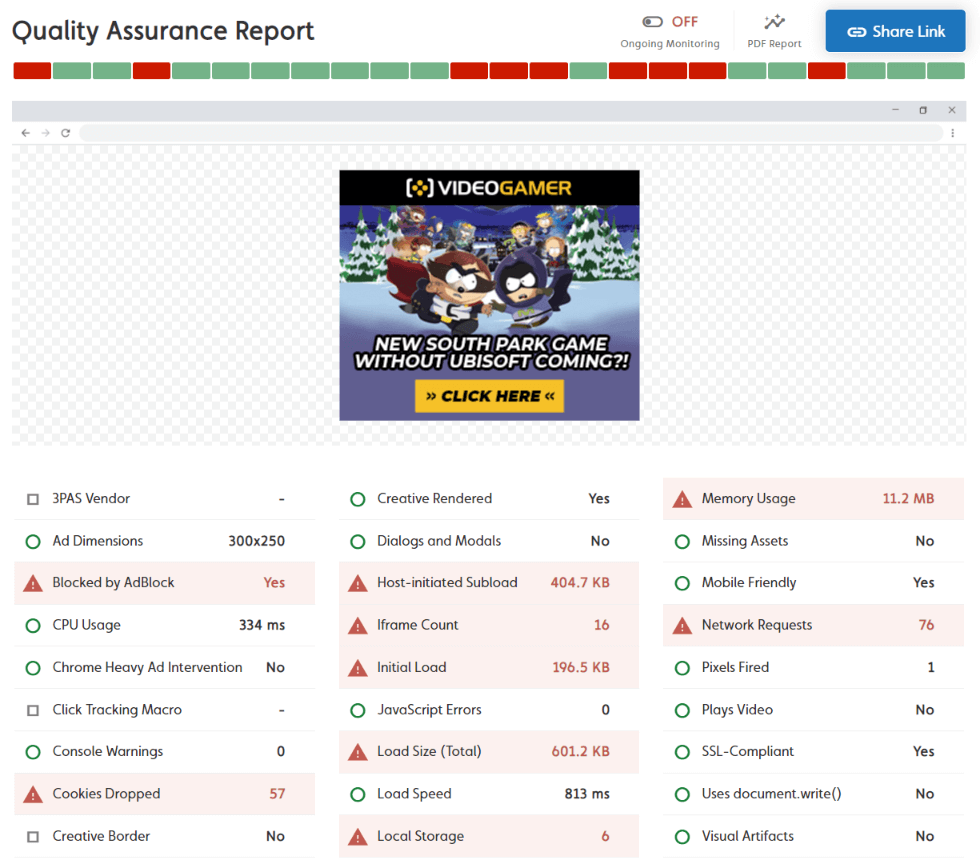This screenshot has height=864, width=980.
Task: Click the first red status bar segment
Action: pos(32,71)
